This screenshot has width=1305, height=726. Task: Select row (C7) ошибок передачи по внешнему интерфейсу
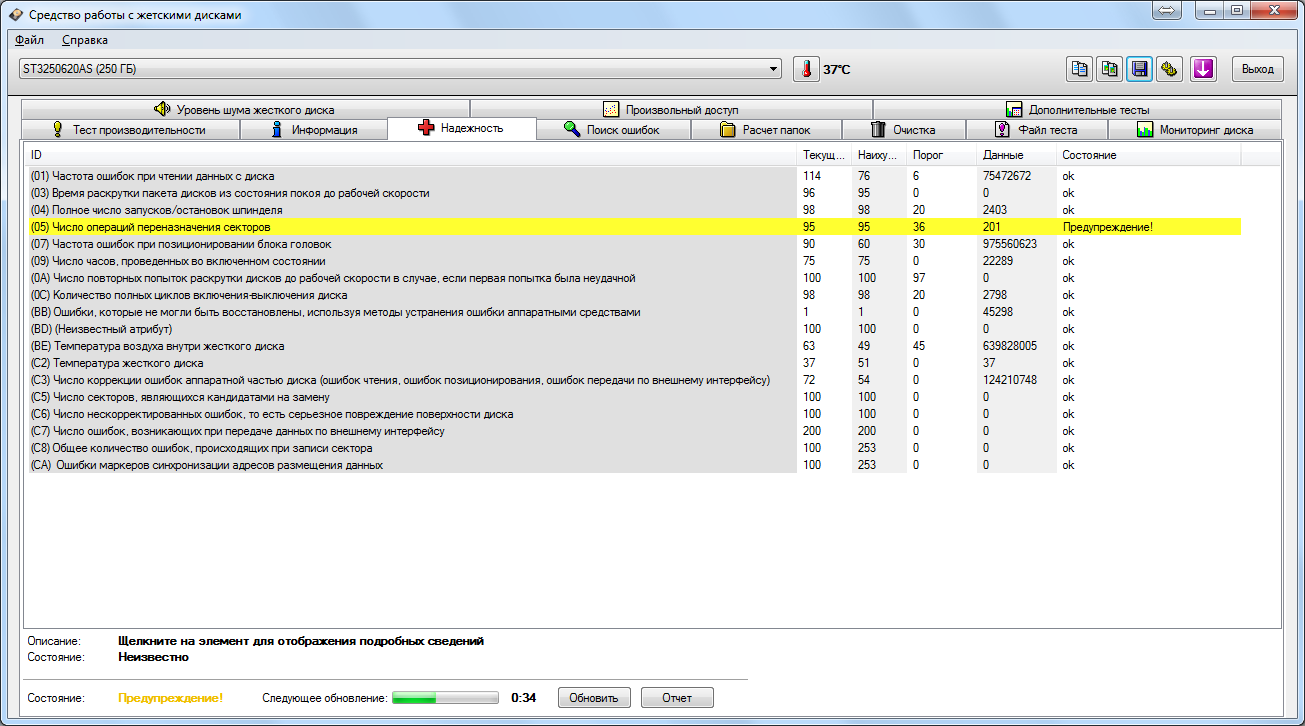(633, 431)
